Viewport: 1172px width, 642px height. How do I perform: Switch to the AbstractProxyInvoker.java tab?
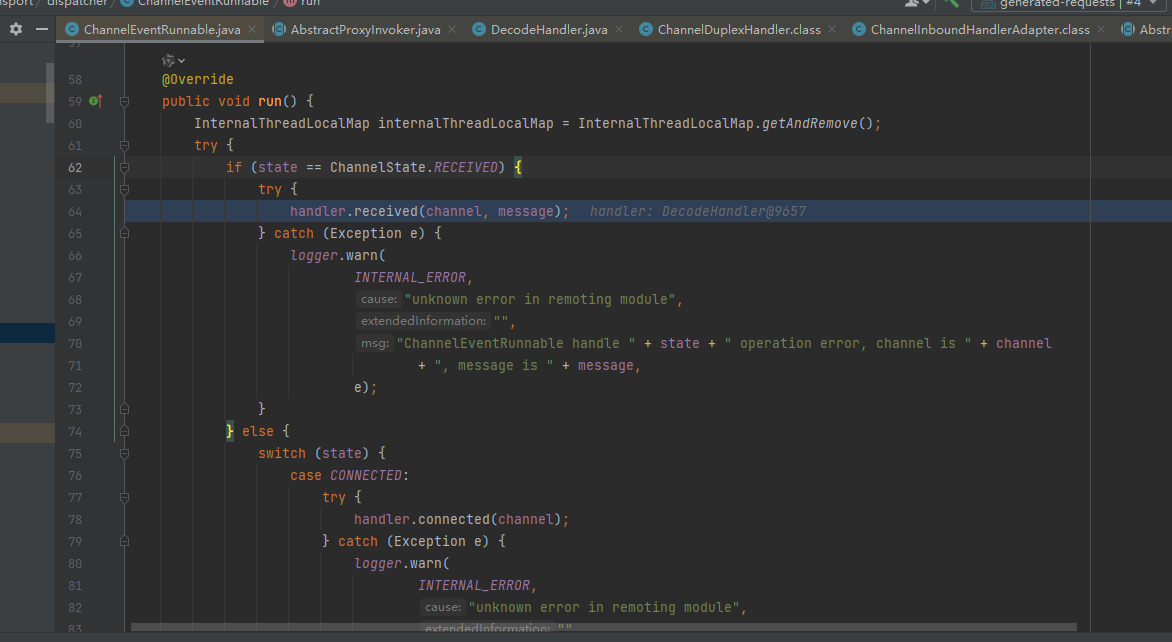(366, 29)
